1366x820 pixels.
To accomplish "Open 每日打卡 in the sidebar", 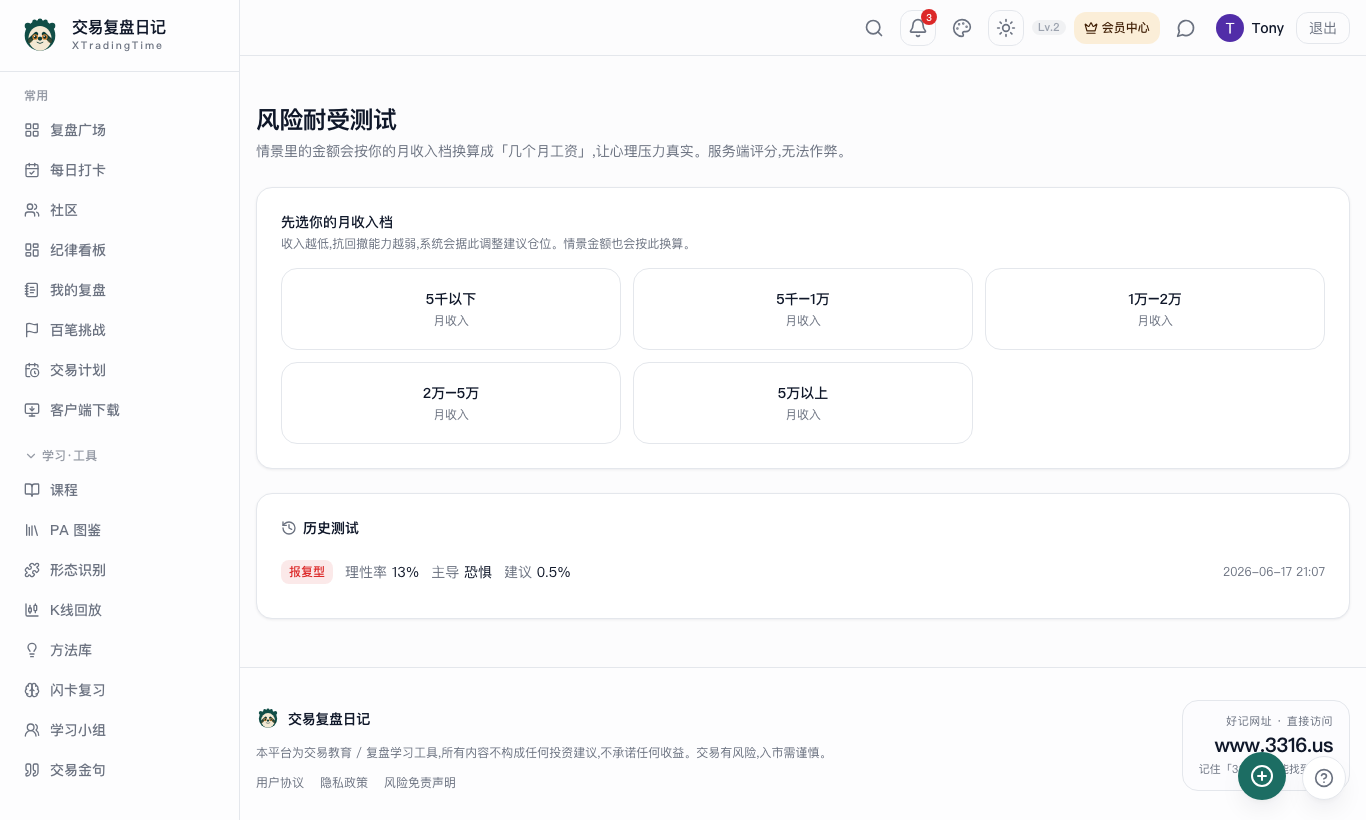I will (119, 170).
